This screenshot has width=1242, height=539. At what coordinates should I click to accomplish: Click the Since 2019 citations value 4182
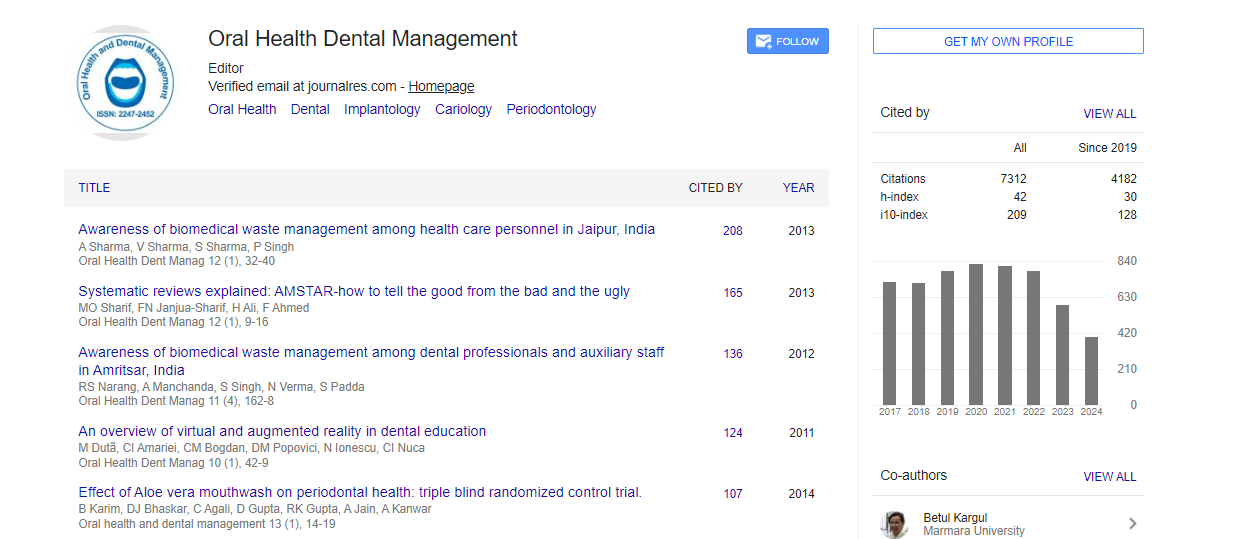coord(1123,179)
